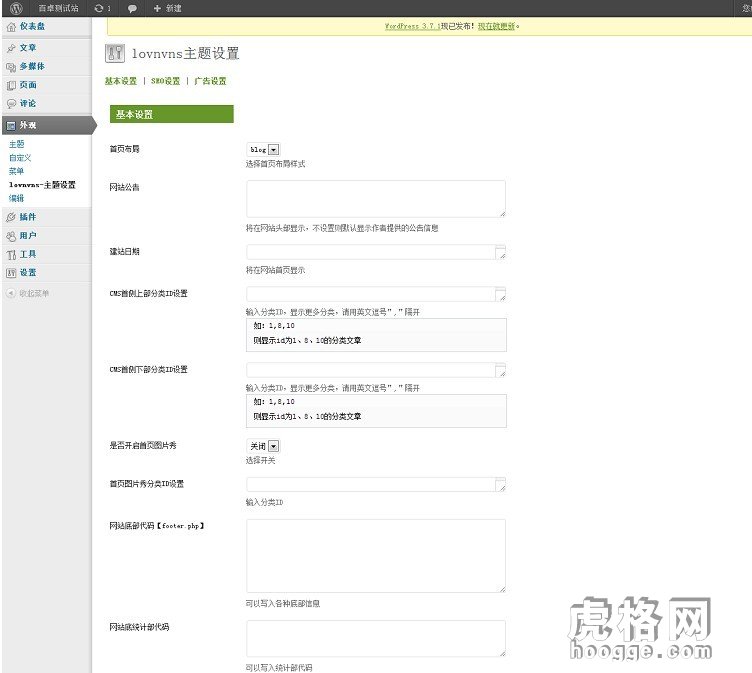
Task: Open the 自定义 submenu link
Action: pos(20,158)
